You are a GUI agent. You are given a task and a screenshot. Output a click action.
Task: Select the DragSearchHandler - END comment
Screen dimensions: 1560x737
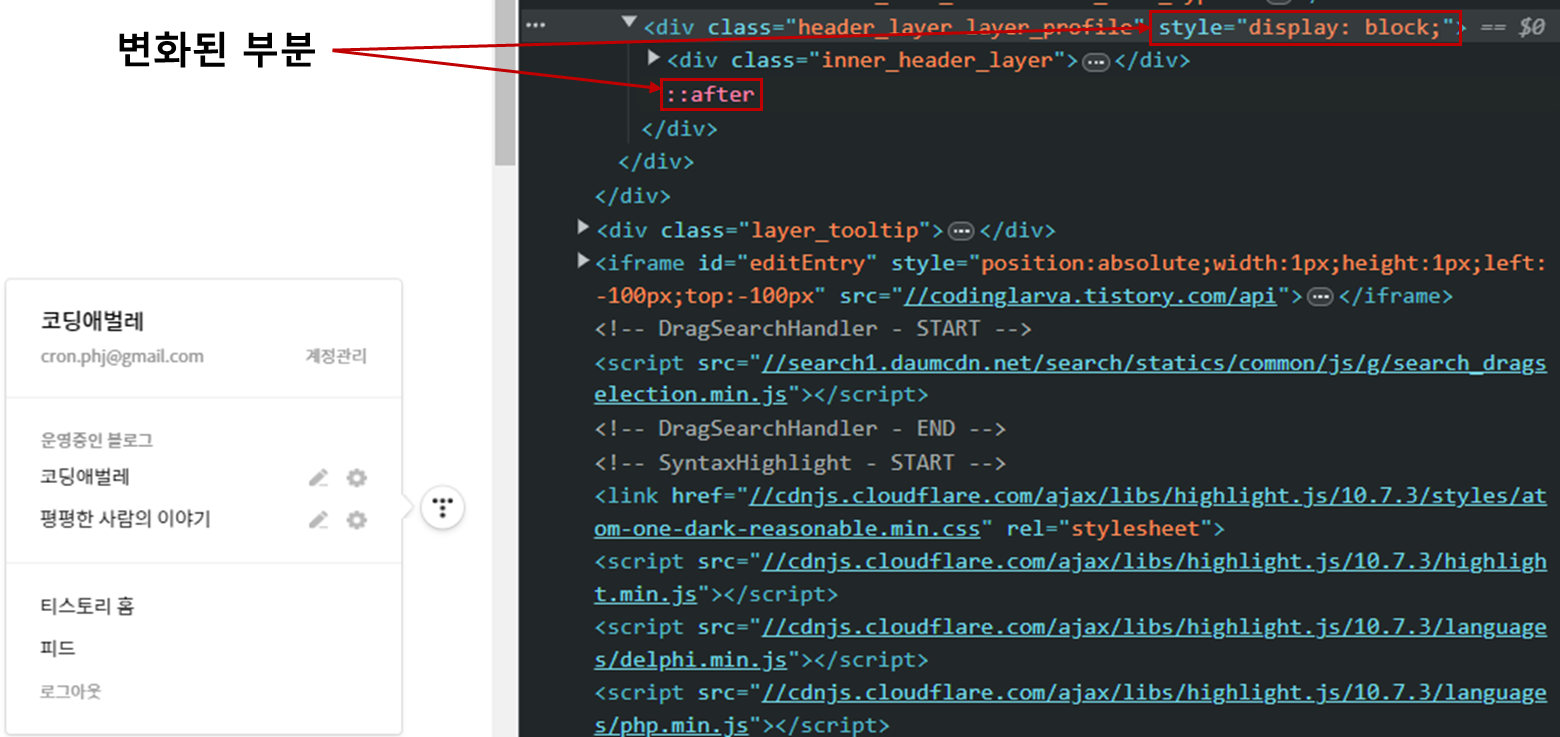(x=800, y=428)
